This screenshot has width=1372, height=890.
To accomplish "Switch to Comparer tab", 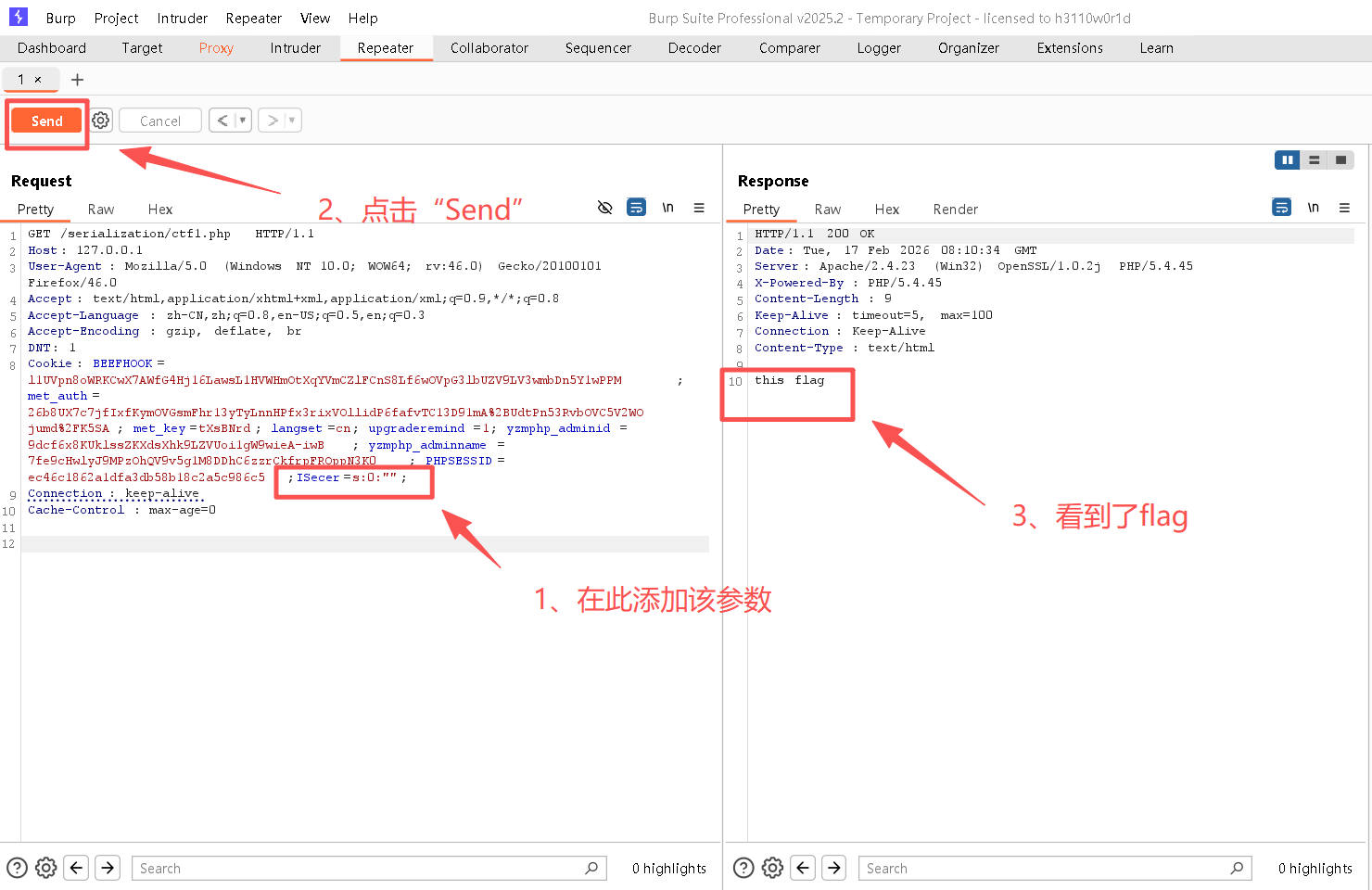I will tap(790, 48).
